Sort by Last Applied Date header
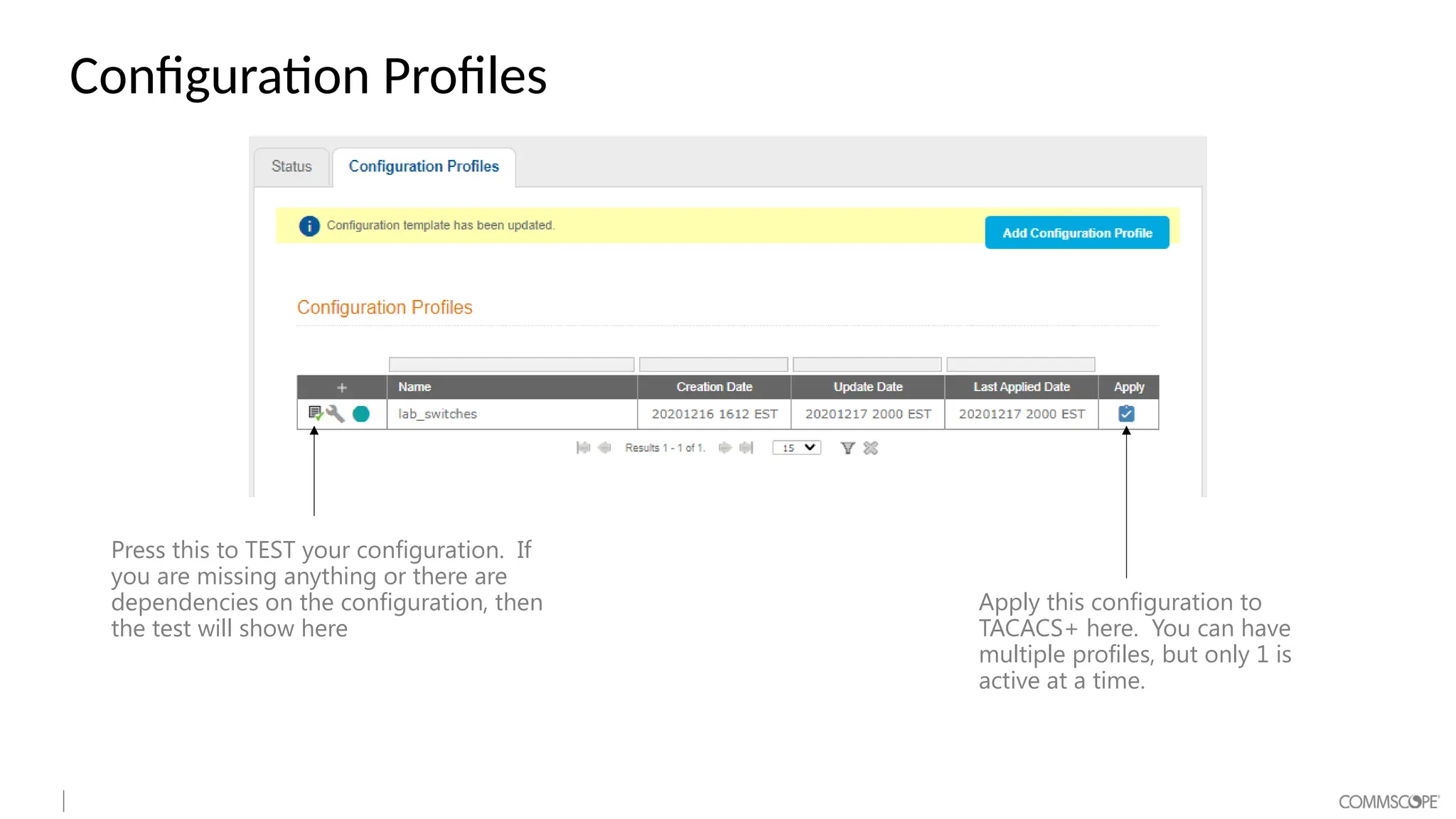The image size is (1456, 819). point(1022,387)
